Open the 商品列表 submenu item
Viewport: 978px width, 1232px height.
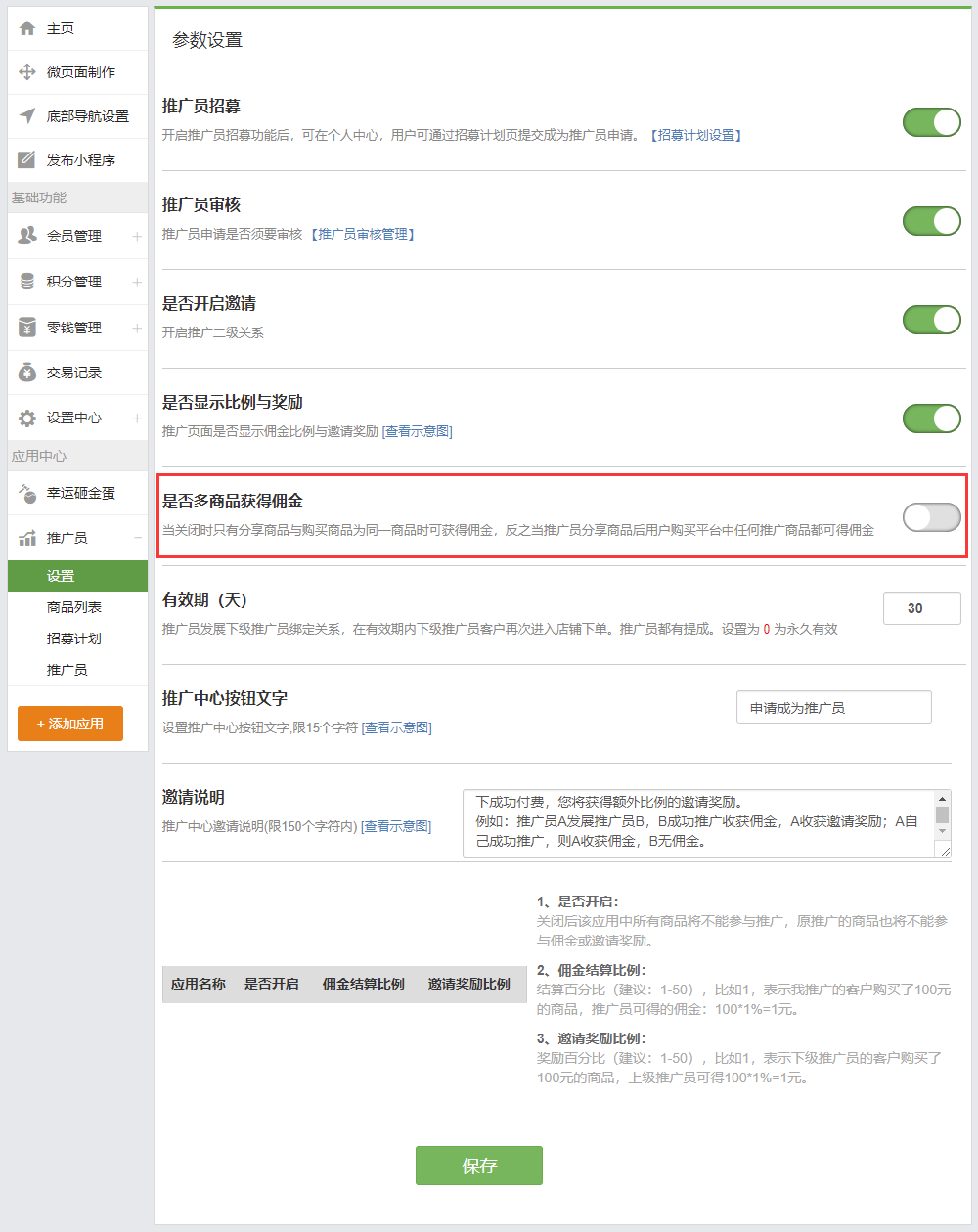[x=74, y=607]
